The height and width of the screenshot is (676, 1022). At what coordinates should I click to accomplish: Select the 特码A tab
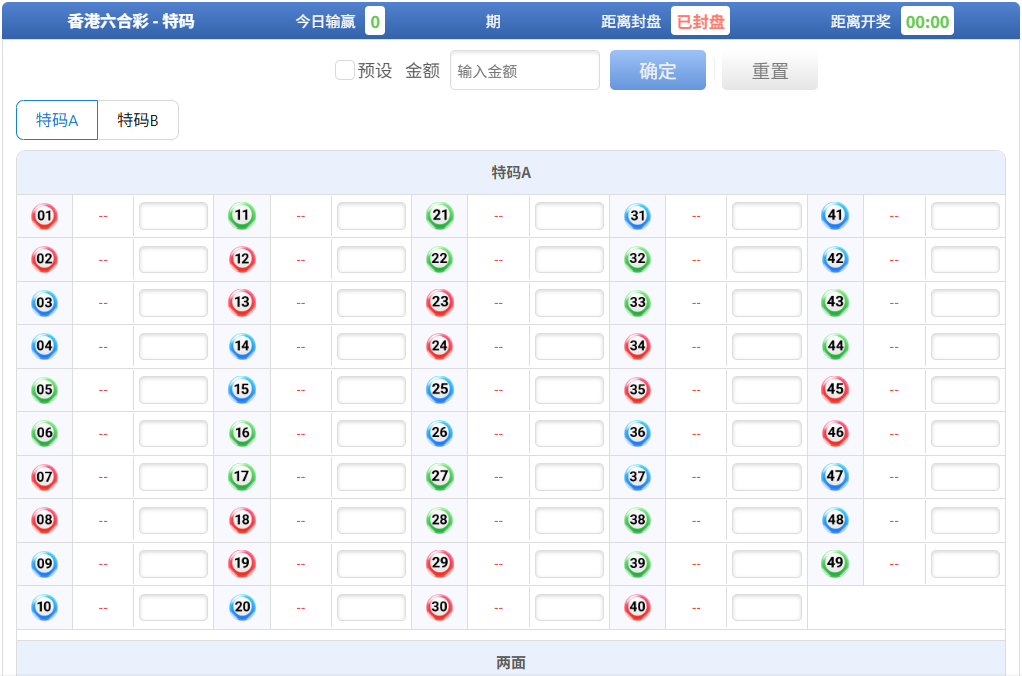[56, 119]
